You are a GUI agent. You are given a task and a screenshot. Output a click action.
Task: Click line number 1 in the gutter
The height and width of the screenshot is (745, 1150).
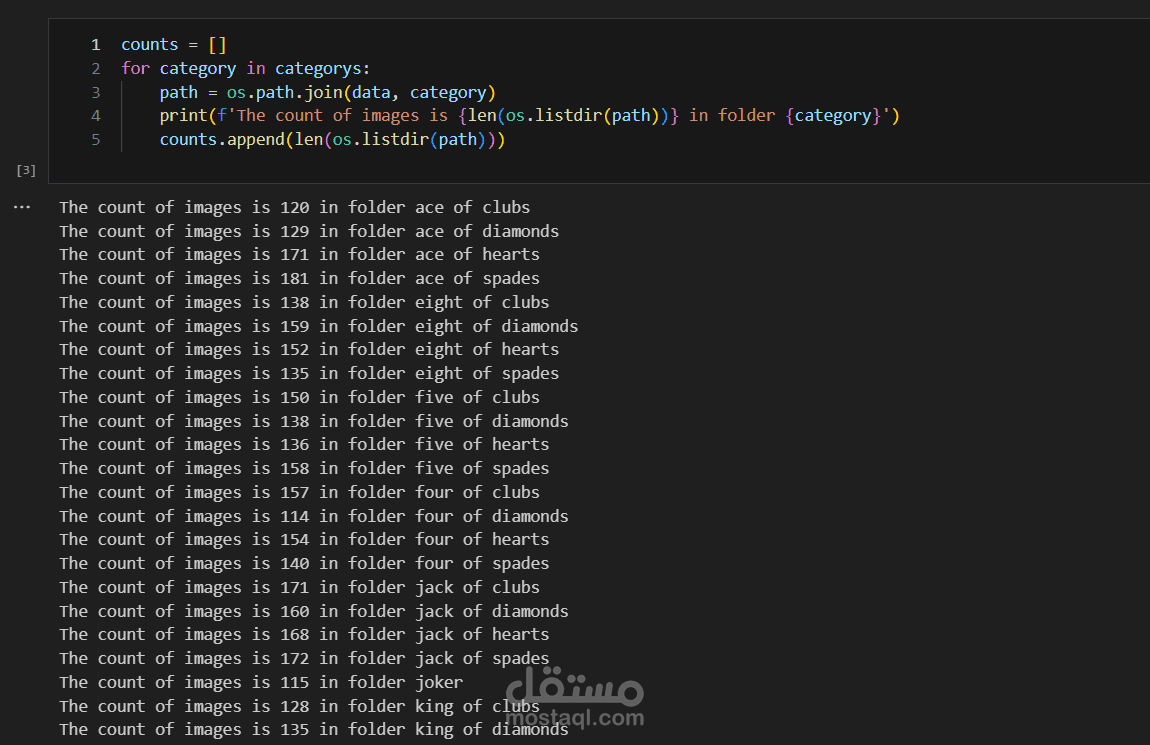point(95,45)
